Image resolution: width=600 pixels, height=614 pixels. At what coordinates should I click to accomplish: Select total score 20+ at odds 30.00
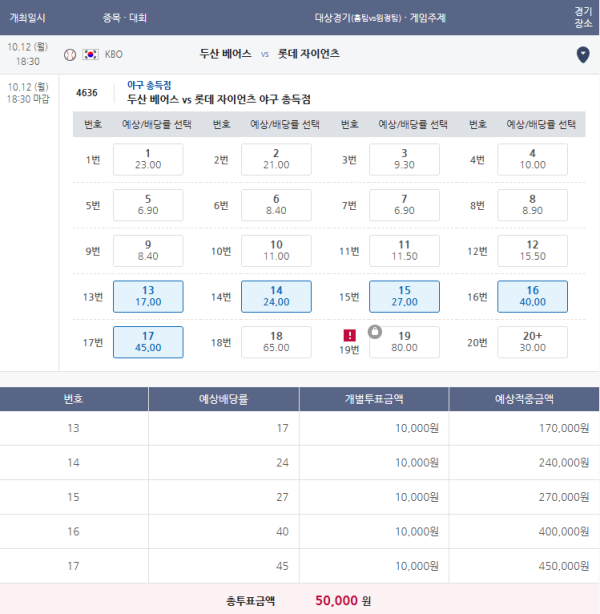click(x=532, y=342)
